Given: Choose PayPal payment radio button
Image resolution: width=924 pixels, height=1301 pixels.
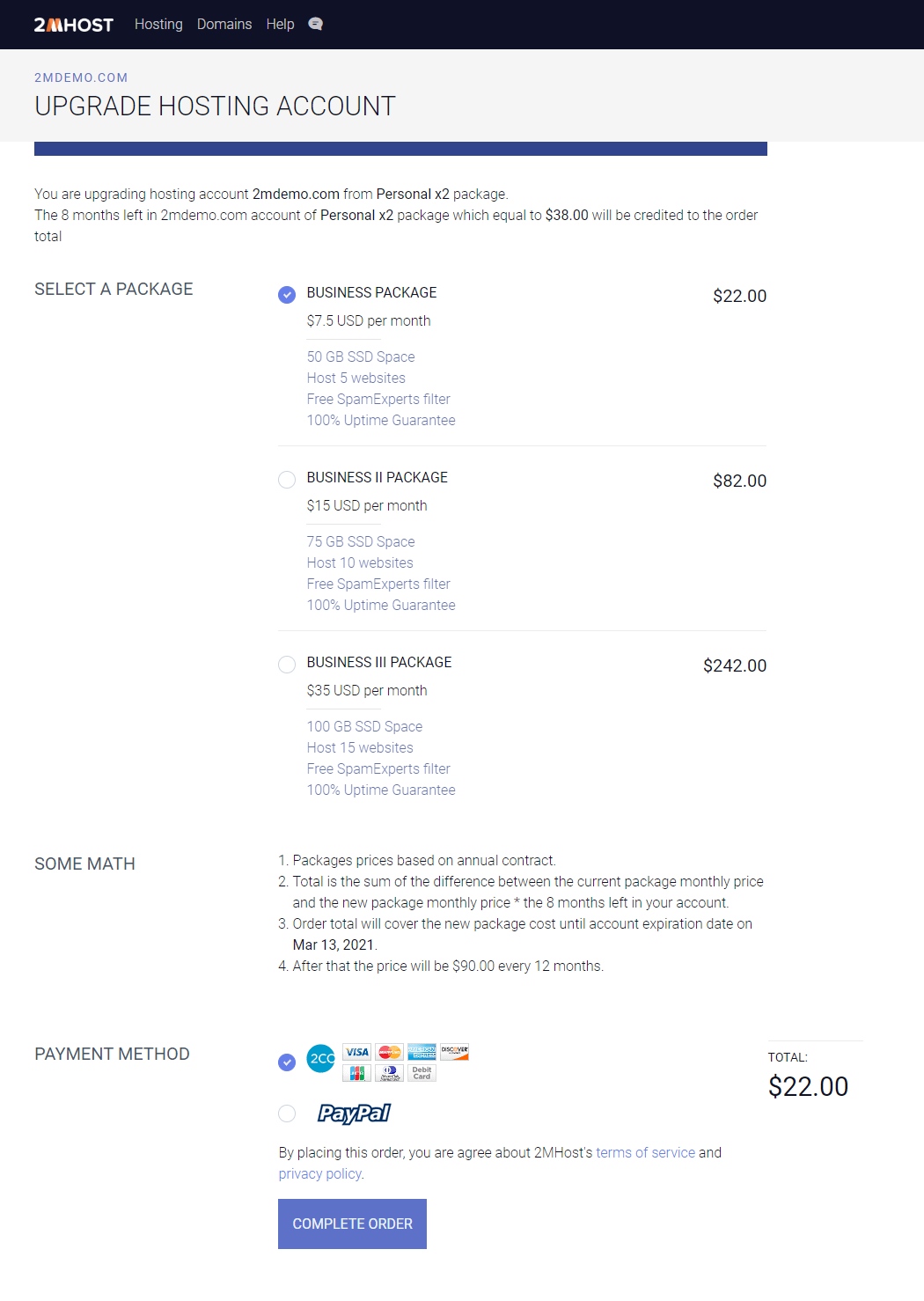Looking at the screenshot, I should coord(287,1114).
